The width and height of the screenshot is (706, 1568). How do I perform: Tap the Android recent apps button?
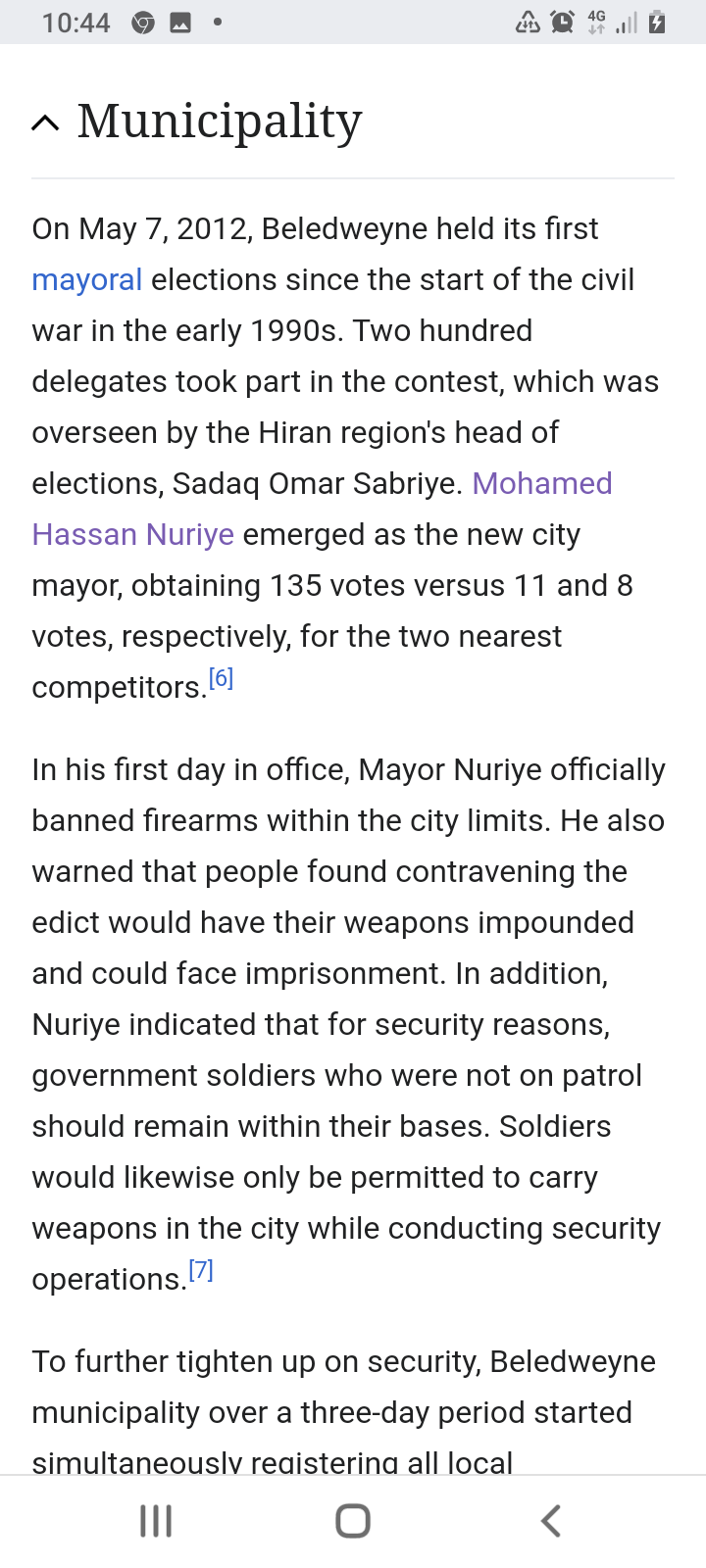156,1521
